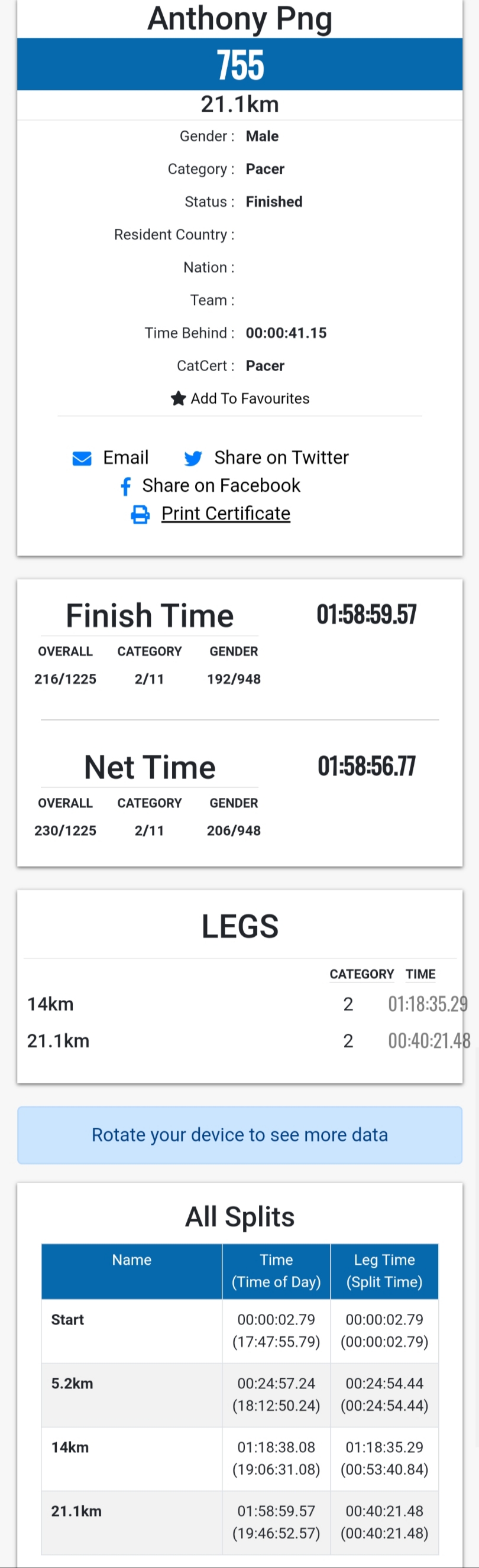This screenshot has width=479, height=1568.
Task: Click Add To Favourites label
Action: 250,399
